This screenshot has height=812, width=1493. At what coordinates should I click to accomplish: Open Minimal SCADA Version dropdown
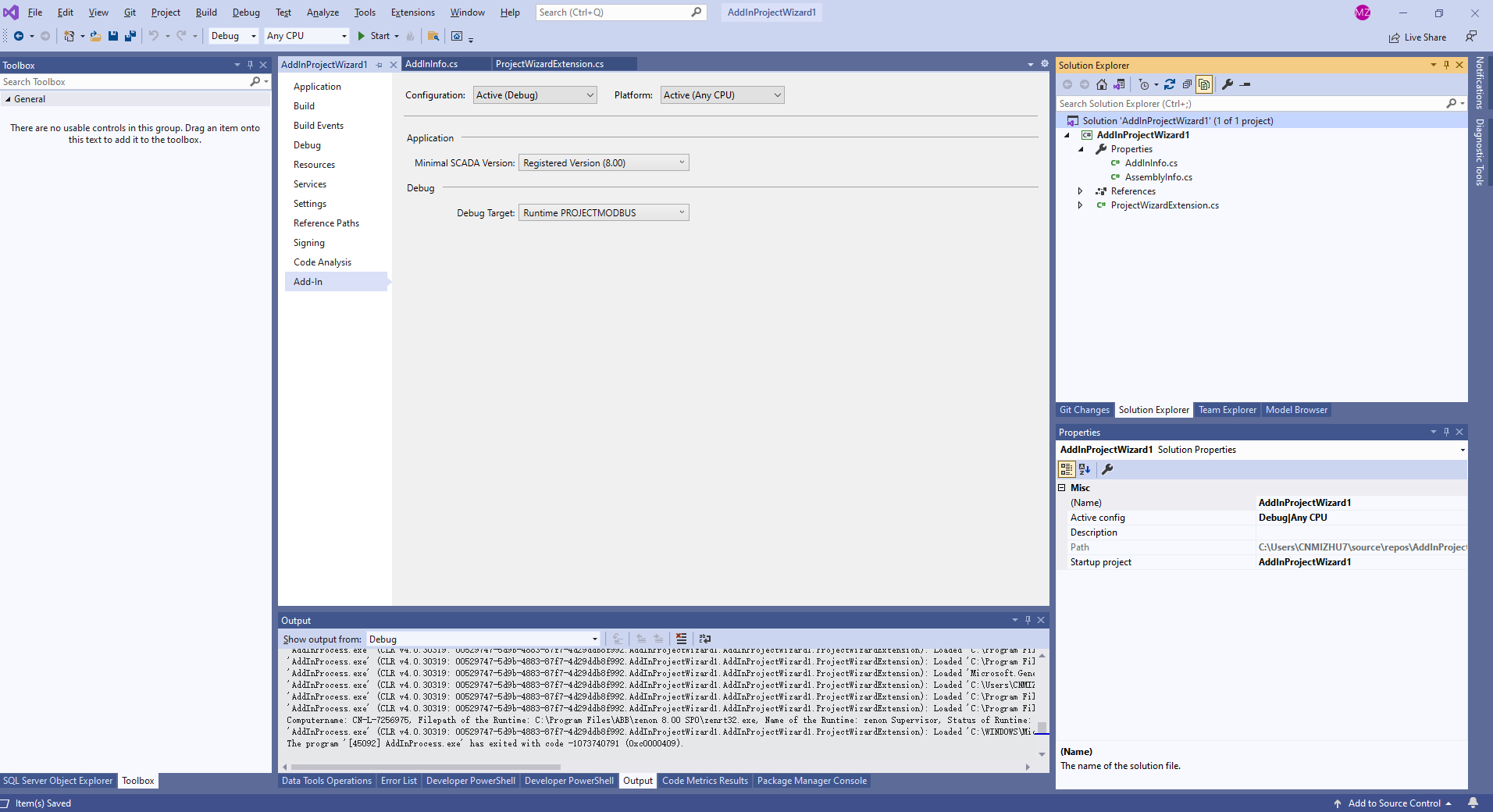604,163
